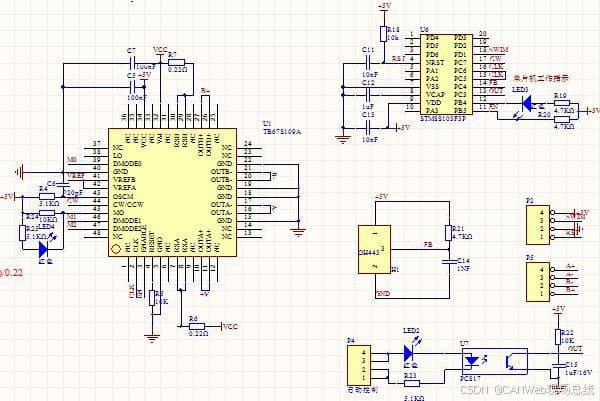
Task: Click the PC817 part name text
Action: click(470, 379)
